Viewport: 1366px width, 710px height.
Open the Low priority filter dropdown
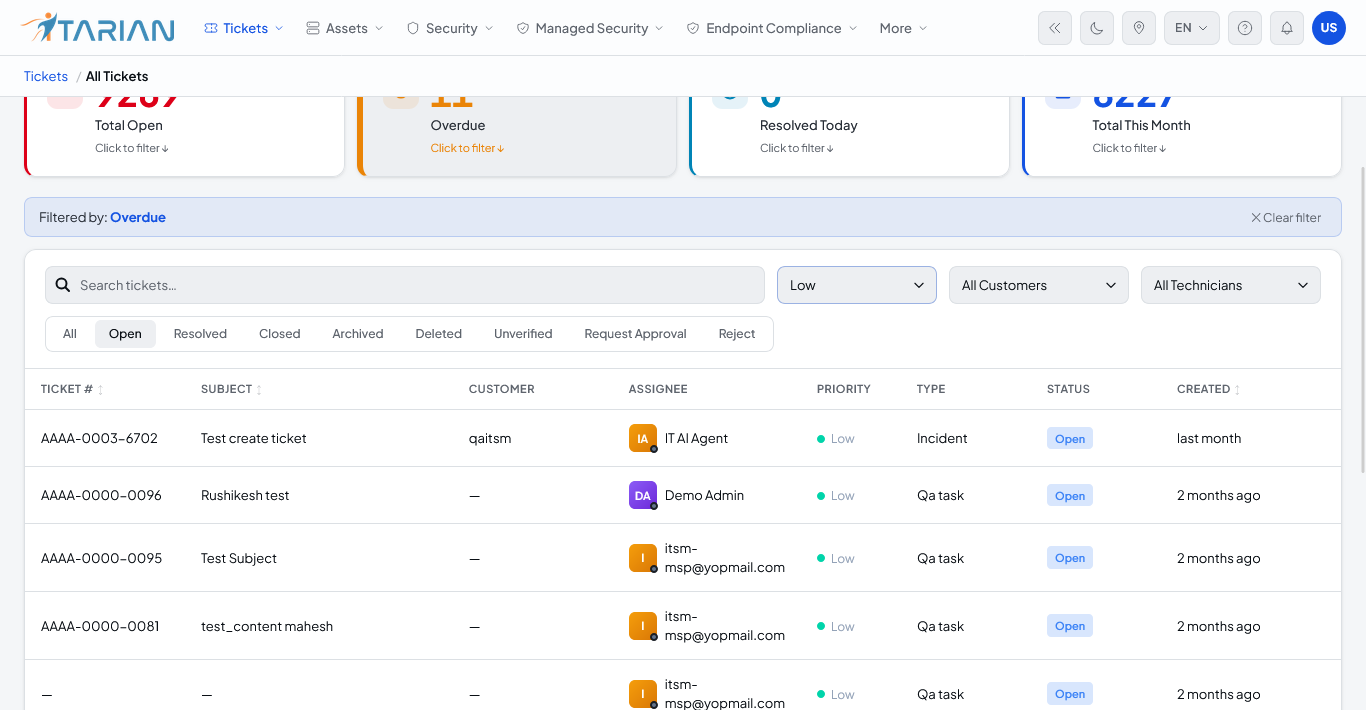click(857, 285)
